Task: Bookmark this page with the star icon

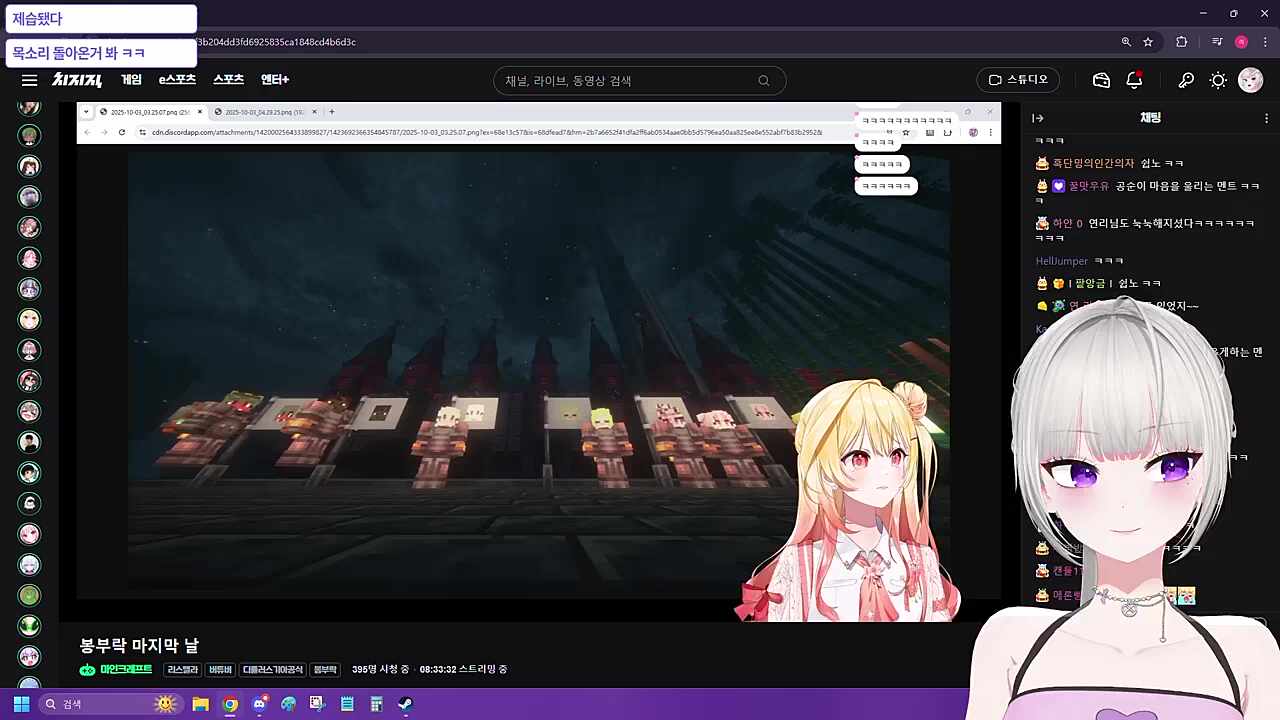Action: coord(1148,42)
